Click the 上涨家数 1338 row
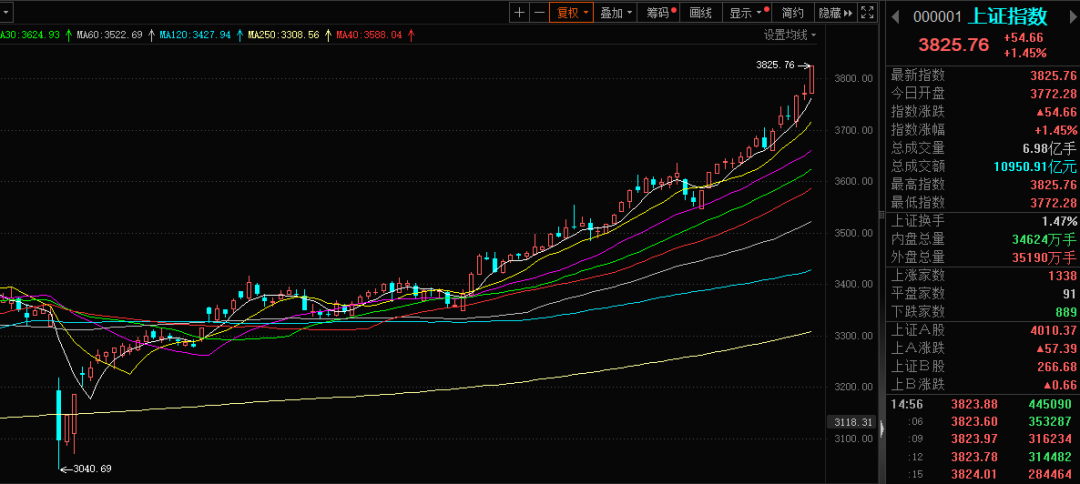 point(984,275)
